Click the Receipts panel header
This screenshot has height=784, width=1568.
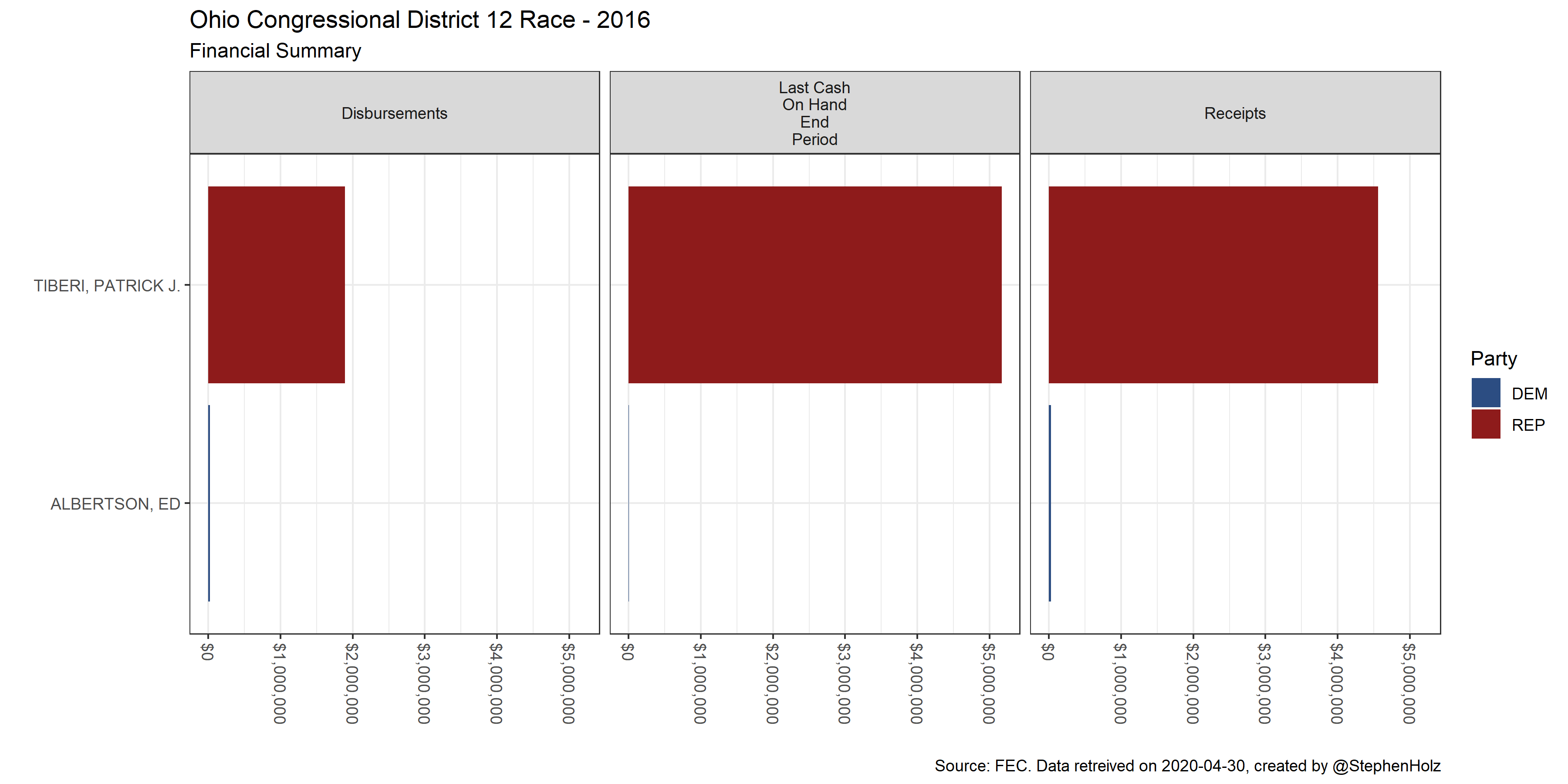click(1234, 113)
